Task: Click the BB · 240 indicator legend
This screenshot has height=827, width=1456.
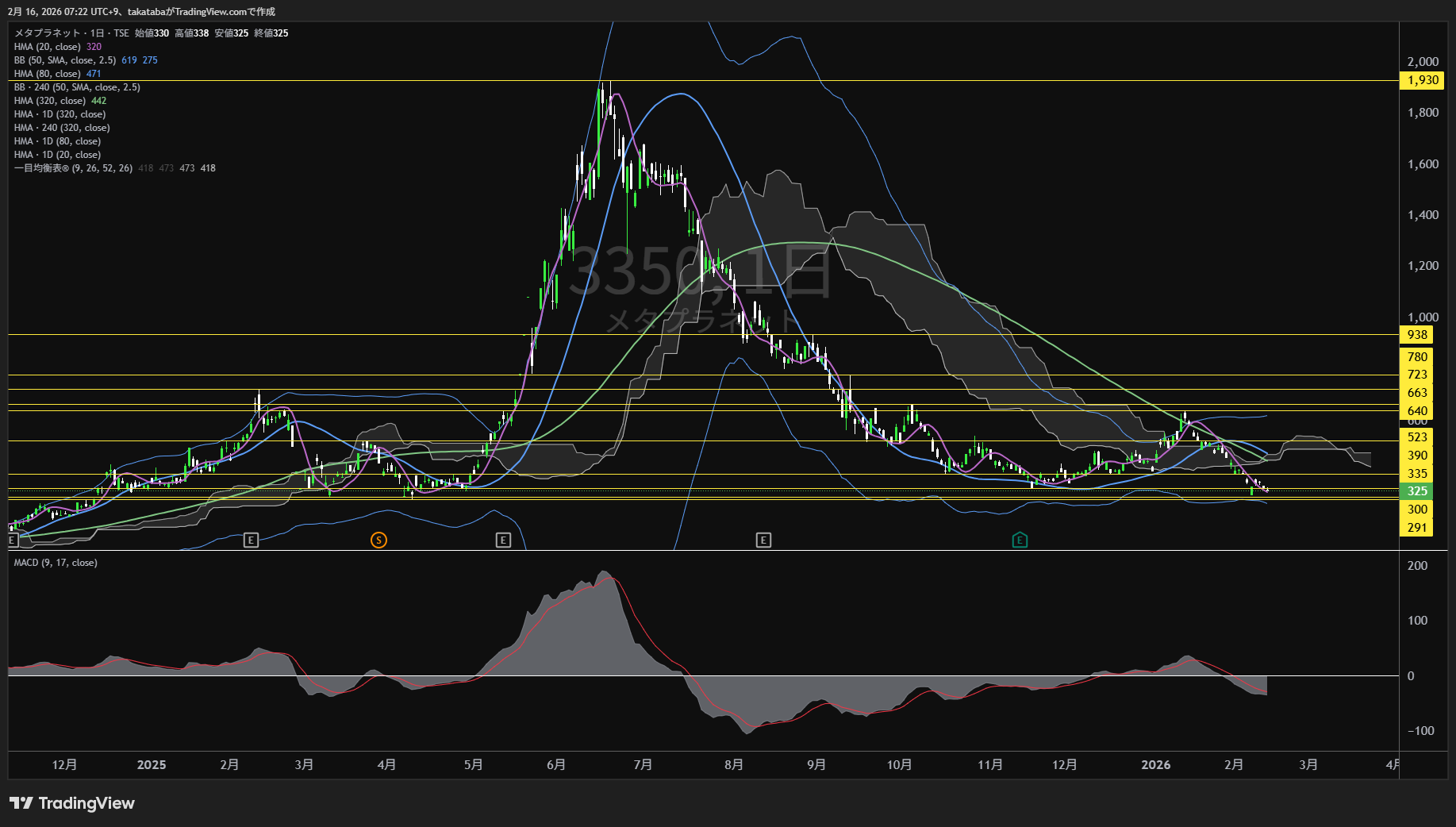Action: click(x=77, y=87)
